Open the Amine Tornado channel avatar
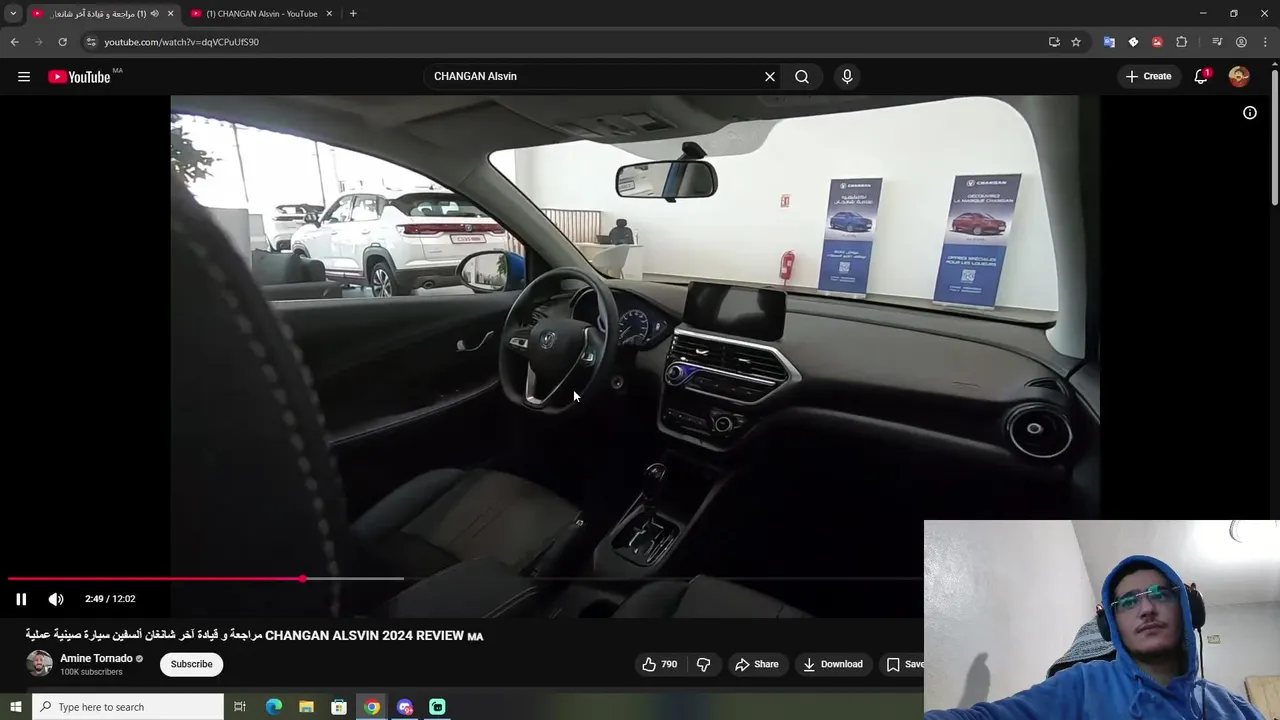Image resolution: width=1280 pixels, height=720 pixels. point(39,664)
